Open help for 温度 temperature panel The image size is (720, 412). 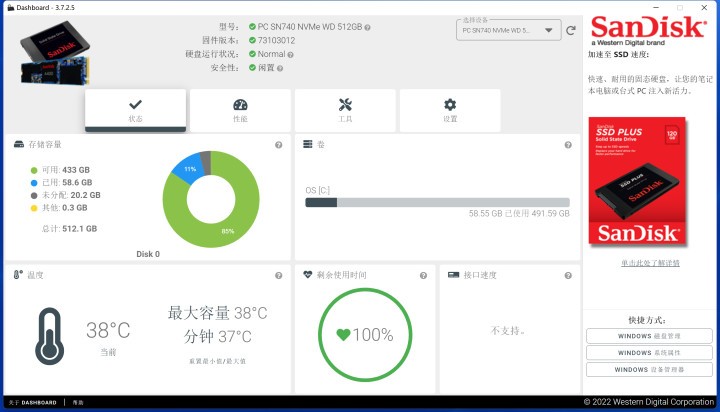click(278, 276)
